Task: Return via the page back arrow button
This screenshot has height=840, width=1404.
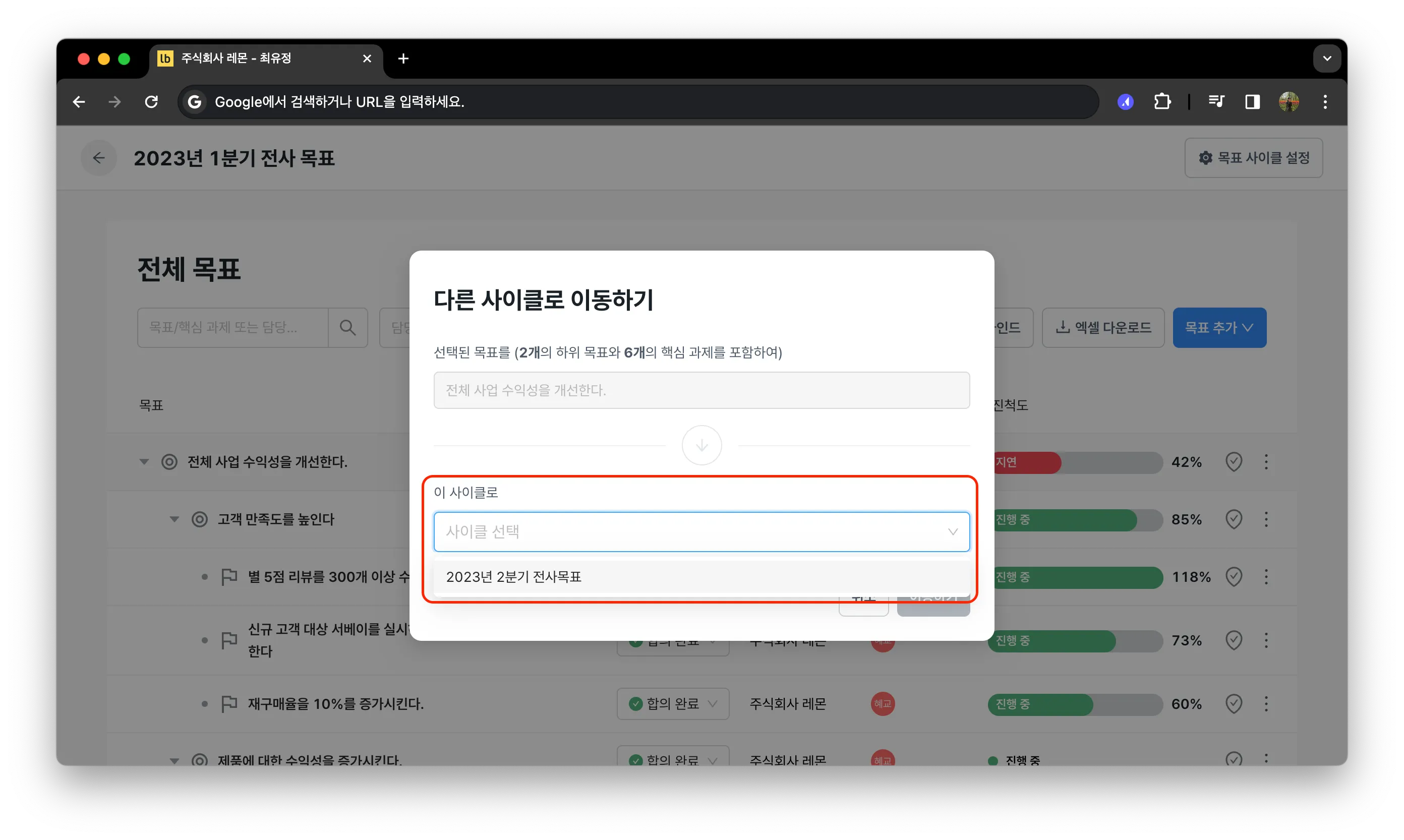Action: (99, 158)
